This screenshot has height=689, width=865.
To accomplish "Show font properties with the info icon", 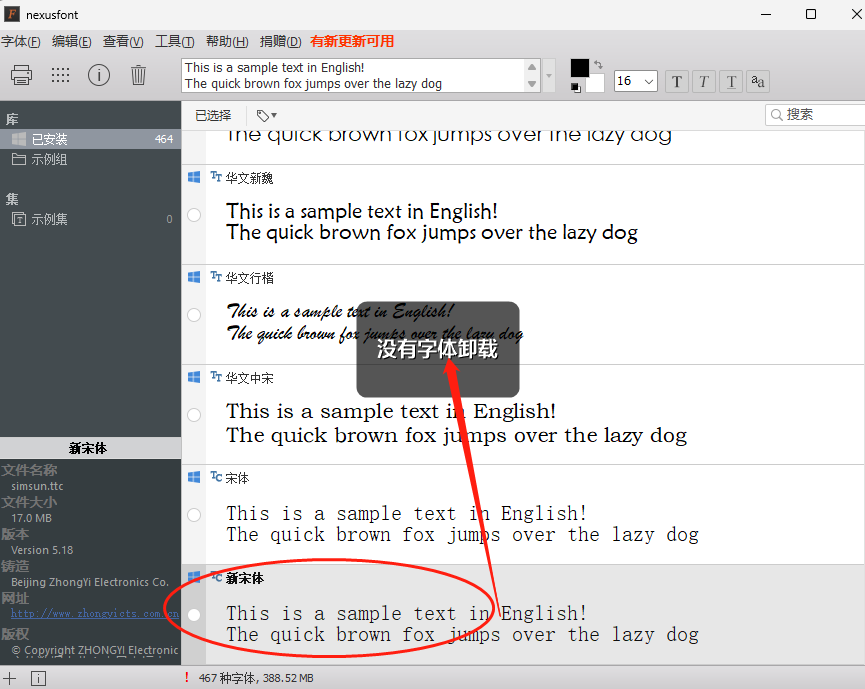I will coord(99,75).
